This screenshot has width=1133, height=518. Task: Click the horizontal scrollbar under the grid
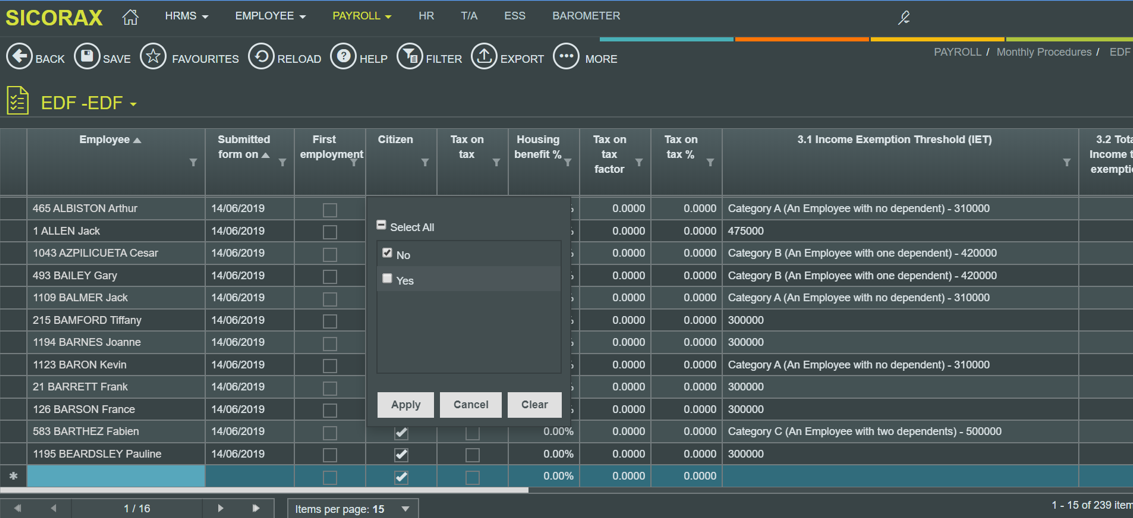coord(264,490)
